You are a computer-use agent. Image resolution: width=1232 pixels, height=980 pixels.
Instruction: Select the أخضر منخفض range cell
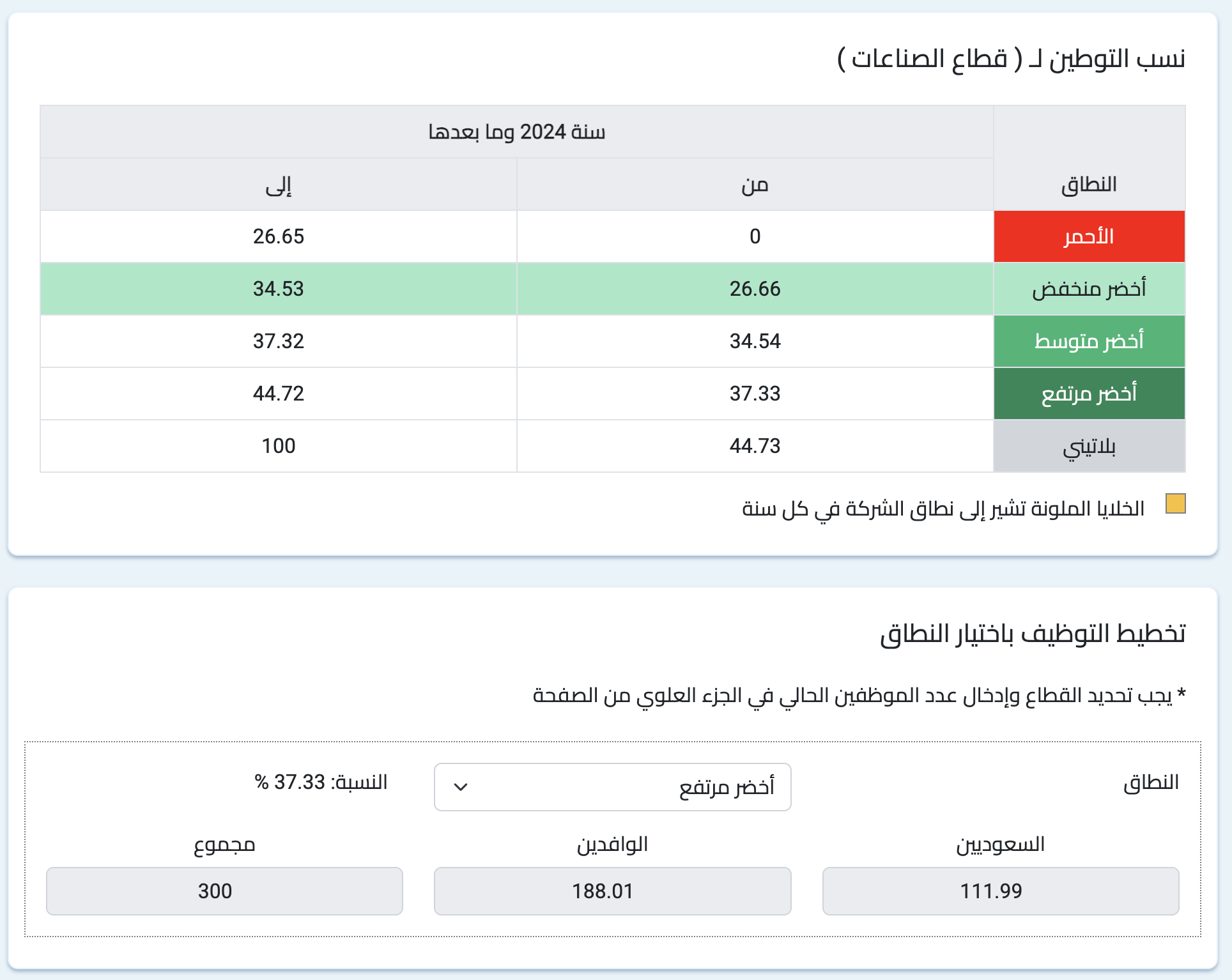point(1089,289)
